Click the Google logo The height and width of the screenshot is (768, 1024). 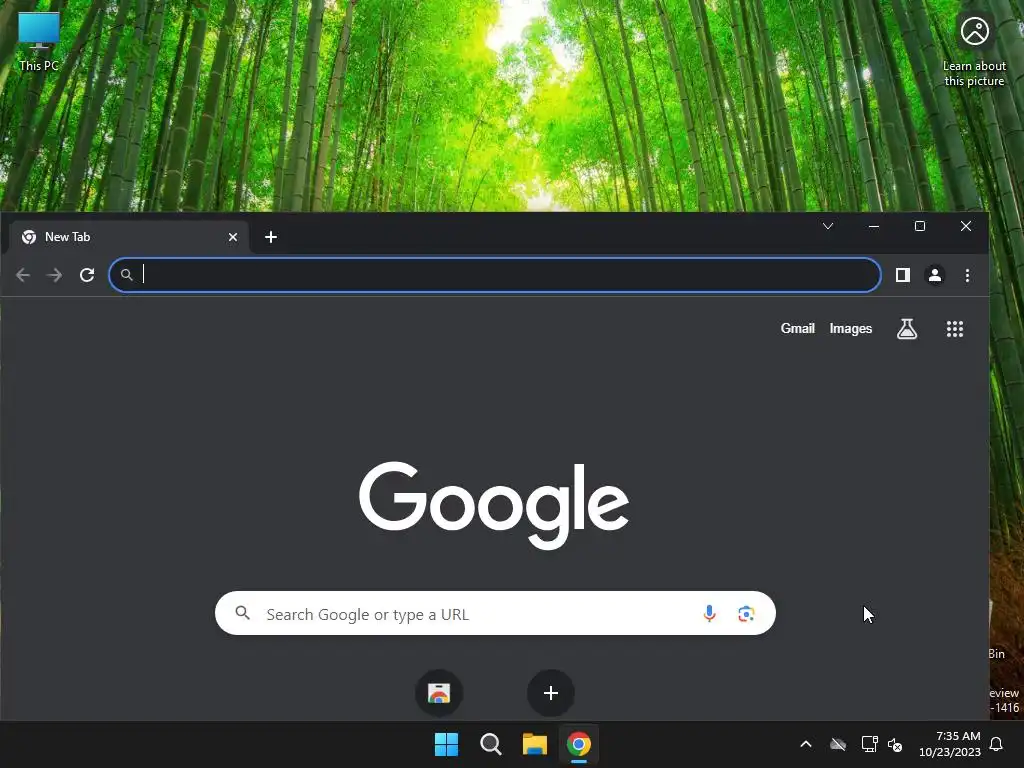point(494,505)
